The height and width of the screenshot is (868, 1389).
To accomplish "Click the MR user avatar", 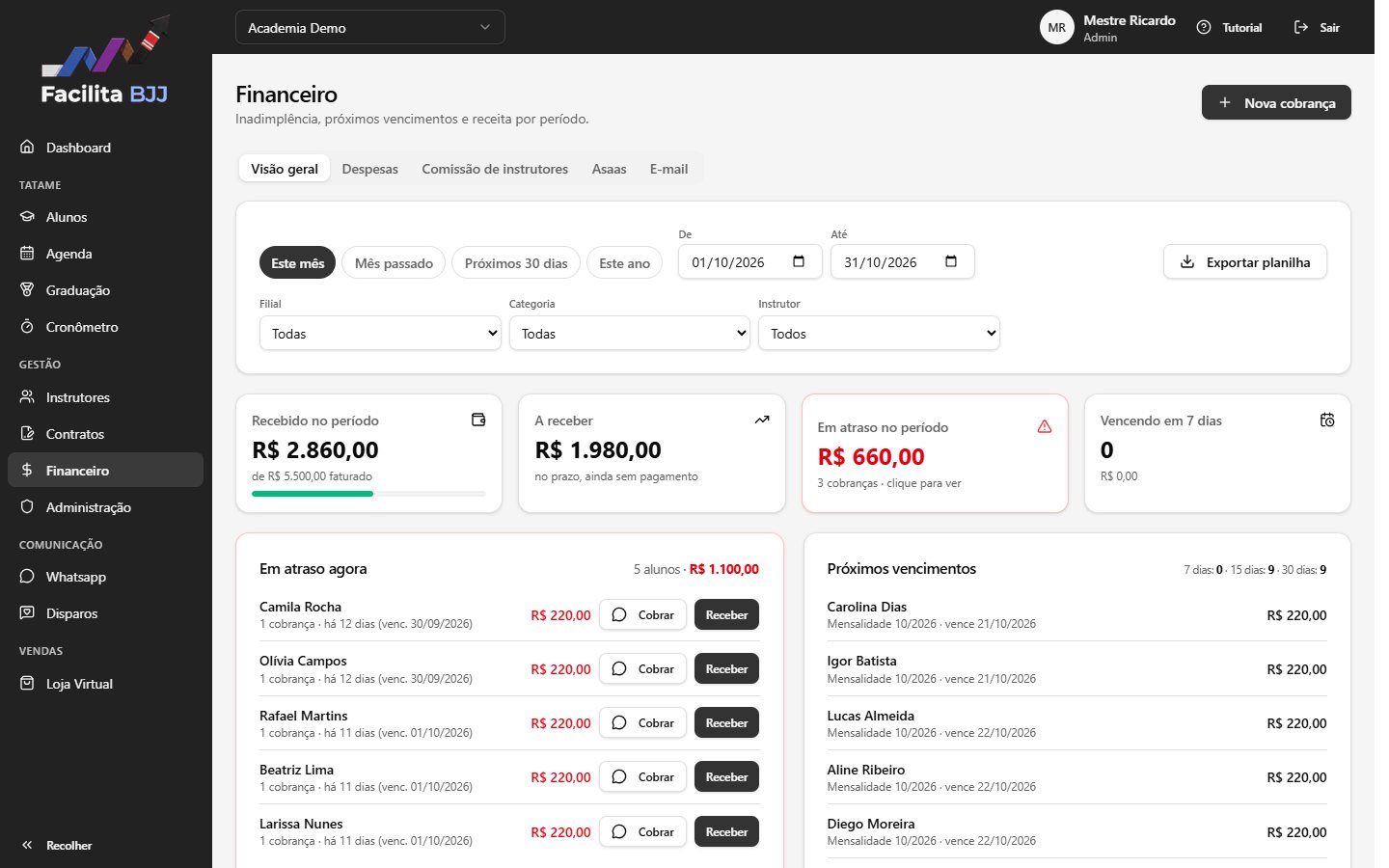I will pyautogui.click(x=1057, y=27).
